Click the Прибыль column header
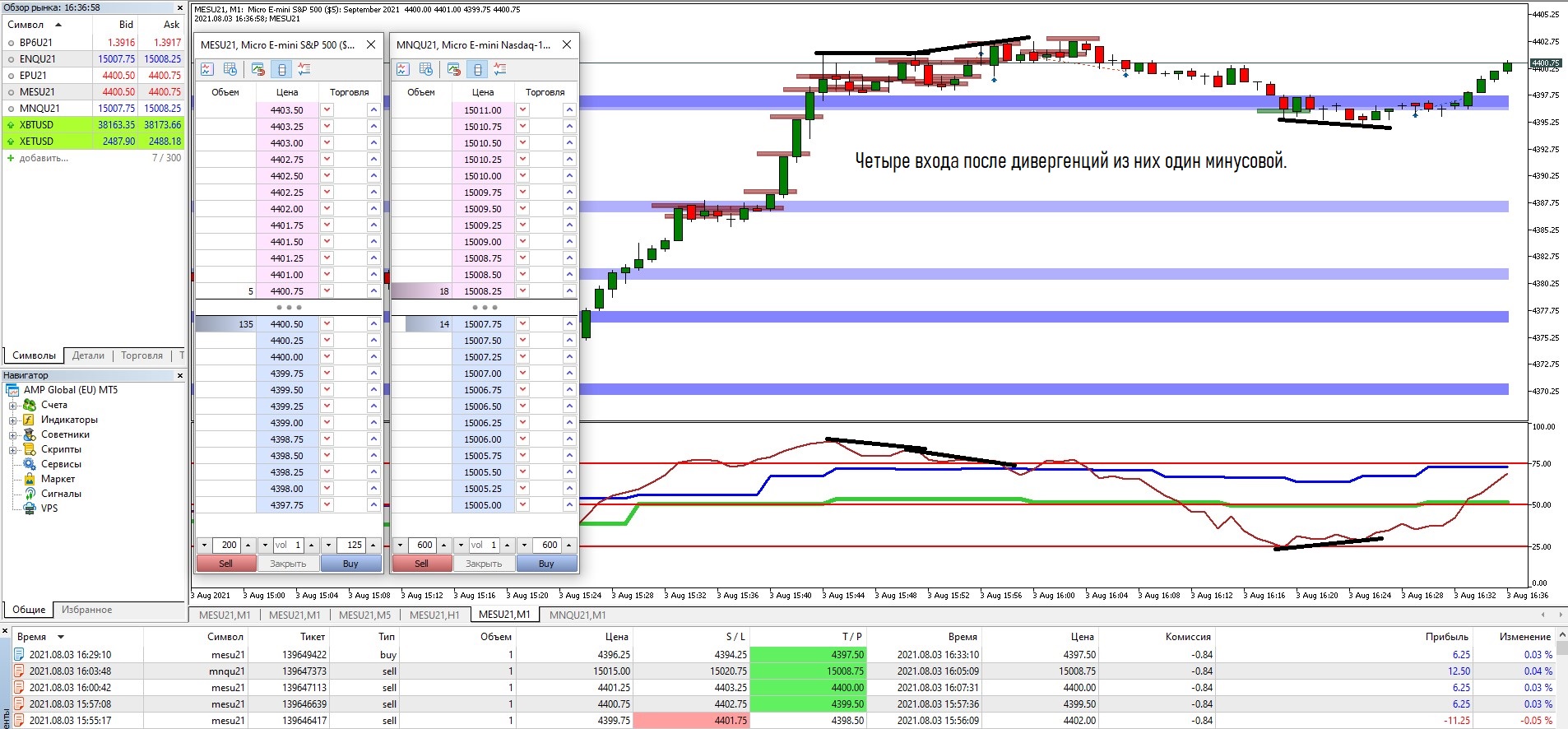Screen dimensions: 1568x729 1446,637
